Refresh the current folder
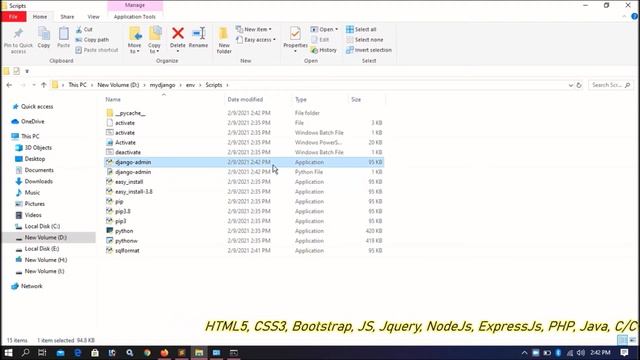640x360 pixels. pos(579,85)
